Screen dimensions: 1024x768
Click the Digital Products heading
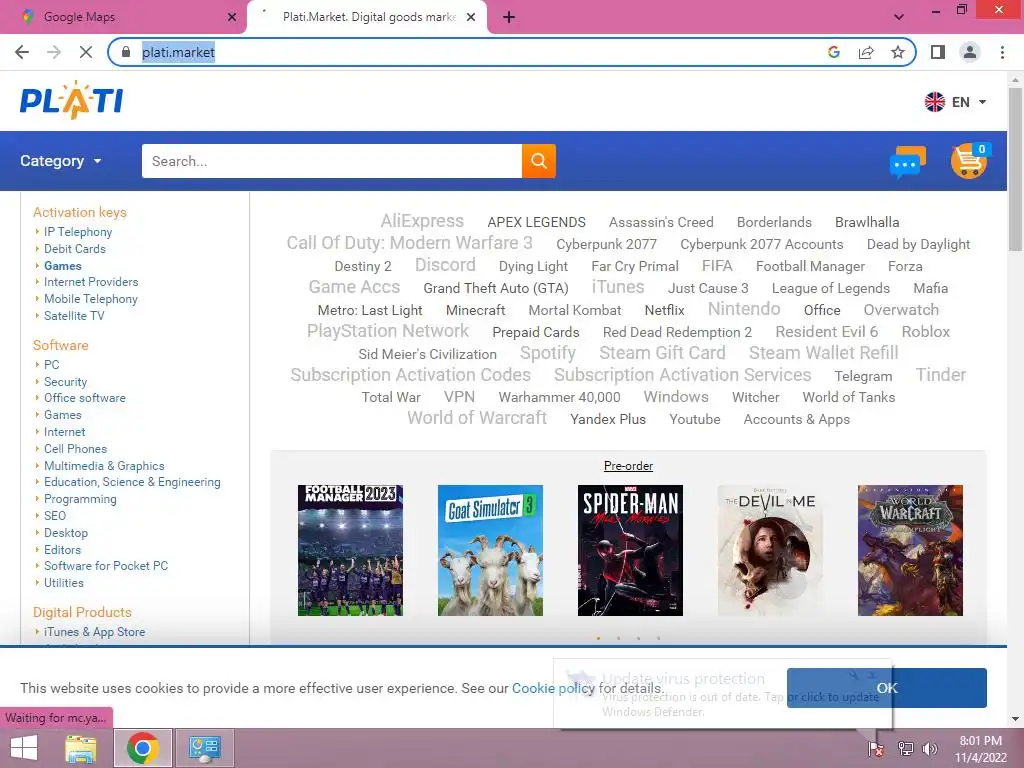click(x=82, y=612)
